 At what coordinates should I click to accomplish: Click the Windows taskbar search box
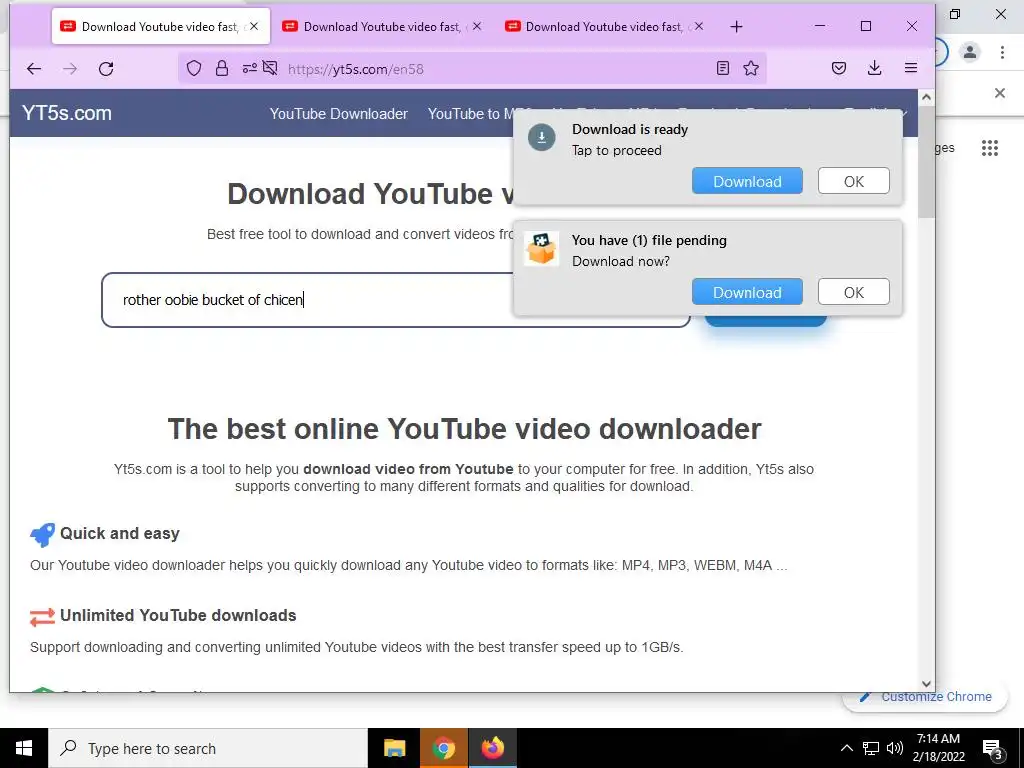click(208, 748)
